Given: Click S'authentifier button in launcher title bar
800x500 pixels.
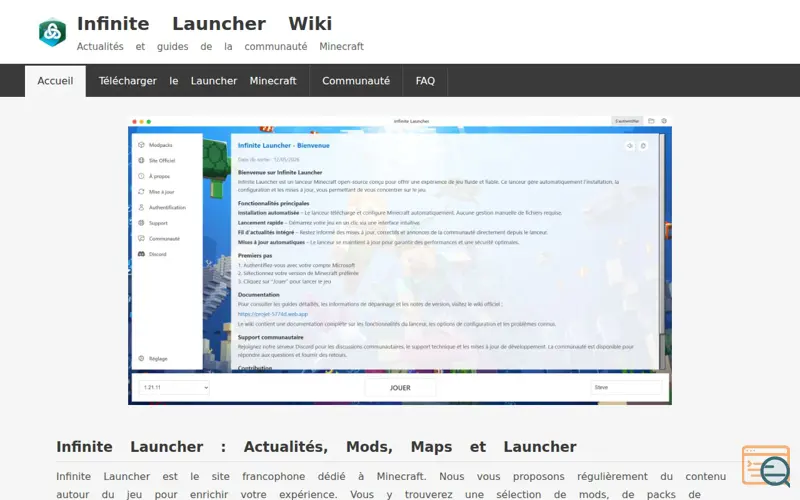Looking at the screenshot, I should 627,121.
